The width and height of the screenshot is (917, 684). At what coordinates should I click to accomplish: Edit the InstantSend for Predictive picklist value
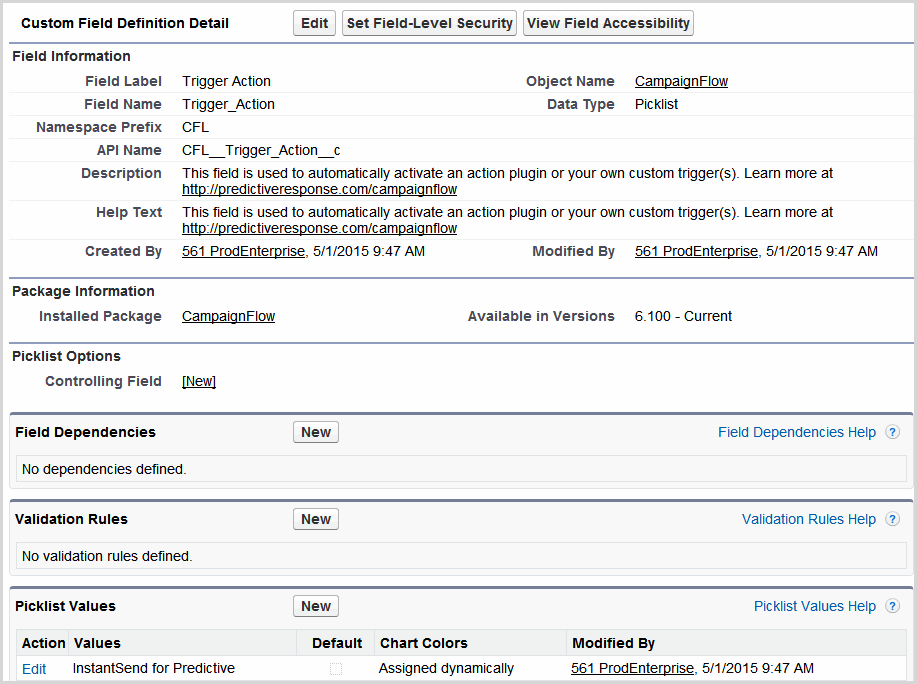point(34,669)
